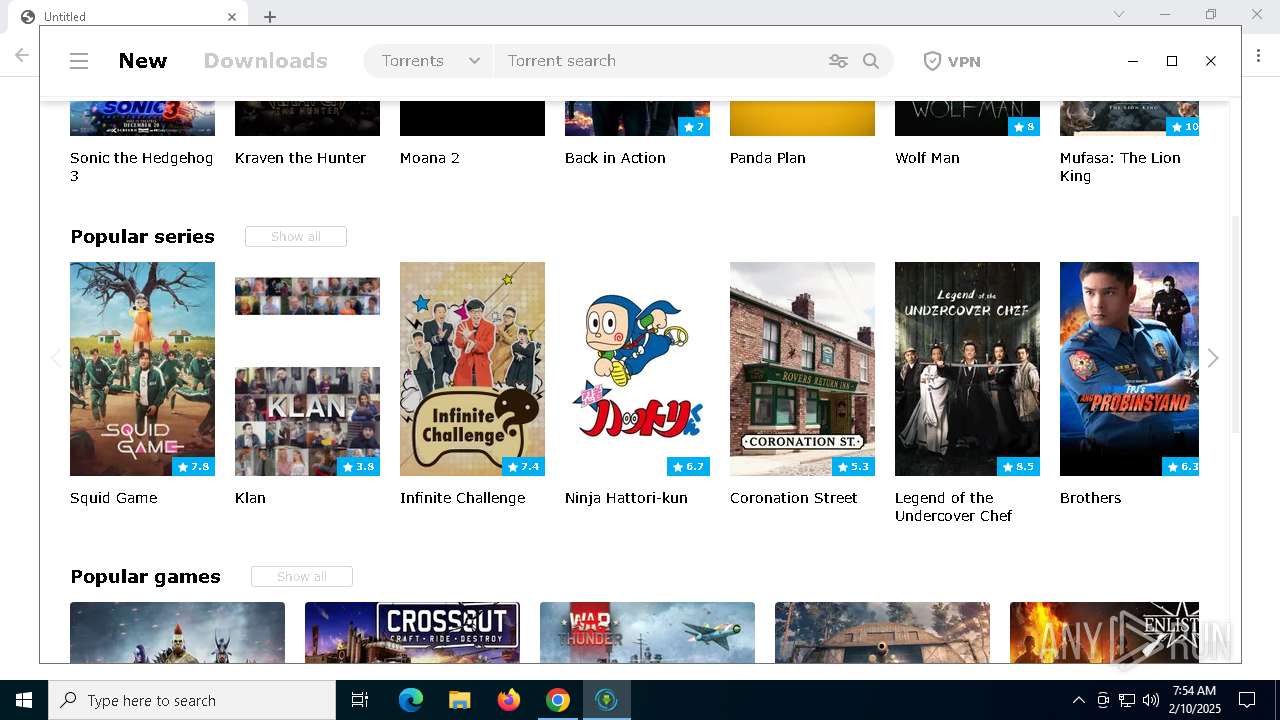Viewport: 1280px width, 720px height.
Task: Slide popular series carousel right
Action: (x=1213, y=358)
